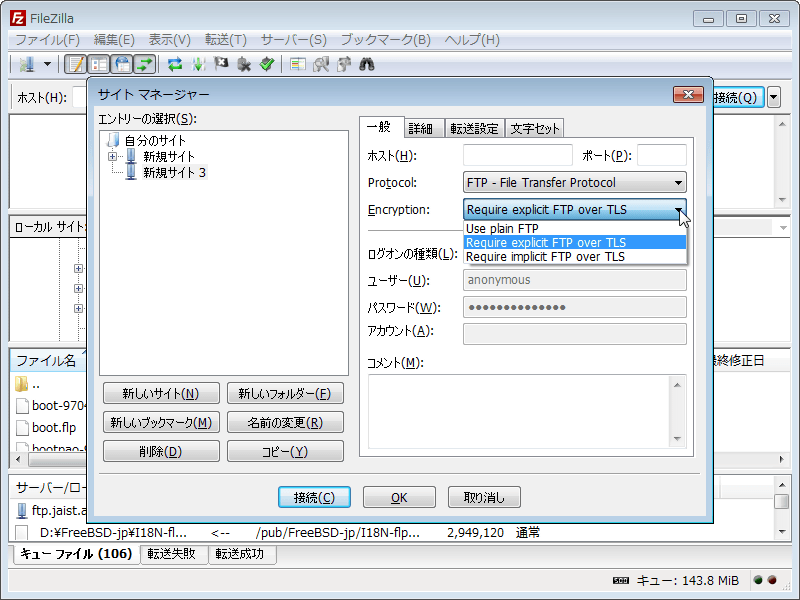This screenshot has height=600, width=800.
Task: Select the 一般 tab
Action: tap(380, 127)
